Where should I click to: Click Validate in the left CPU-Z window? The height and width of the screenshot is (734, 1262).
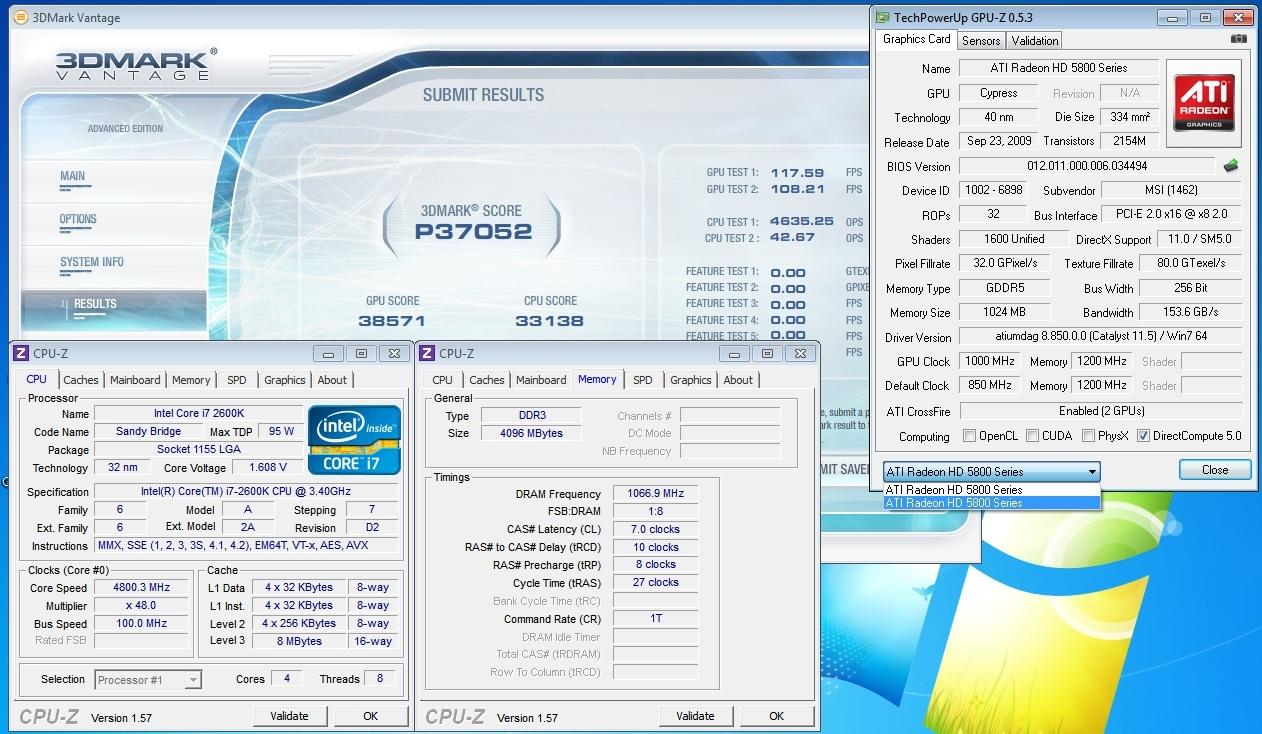click(x=289, y=716)
